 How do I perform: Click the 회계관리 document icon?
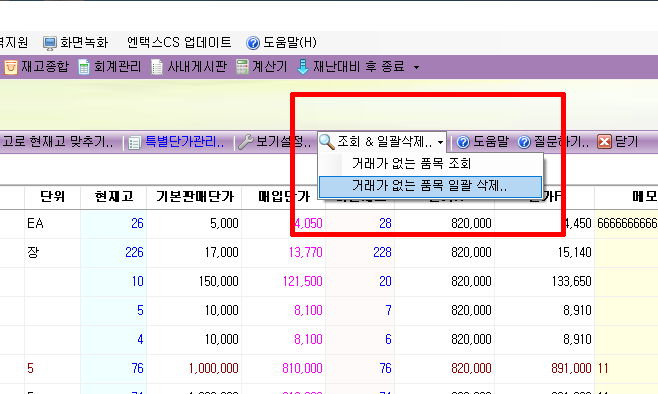[84, 67]
